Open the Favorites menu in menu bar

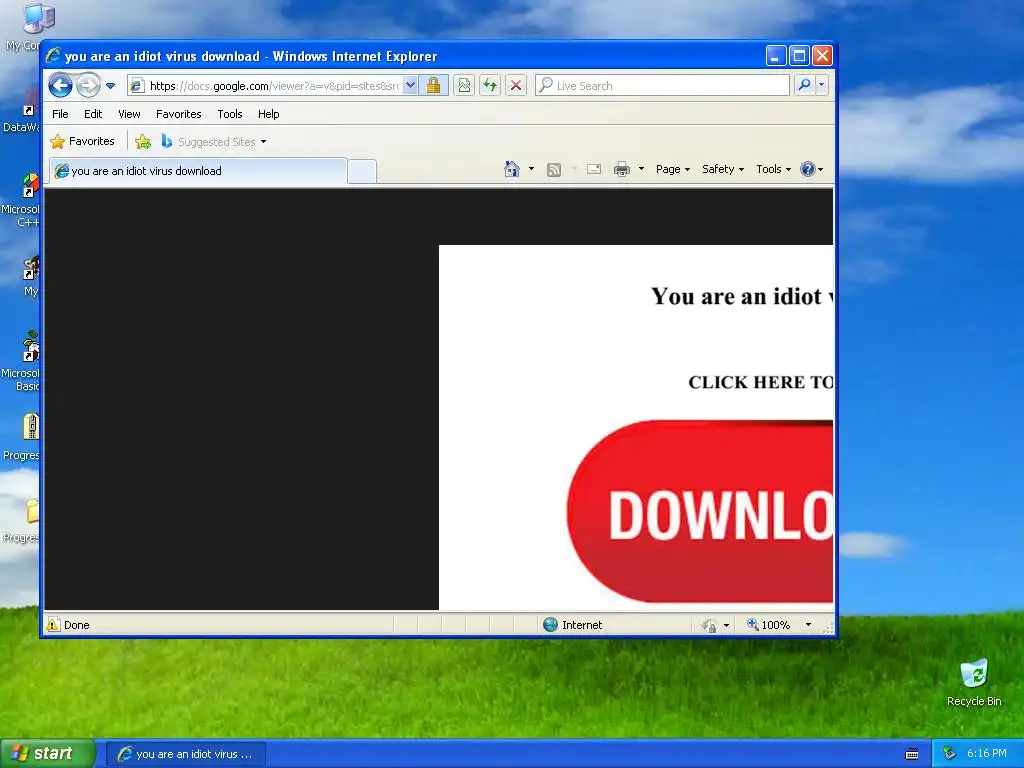tap(178, 114)
